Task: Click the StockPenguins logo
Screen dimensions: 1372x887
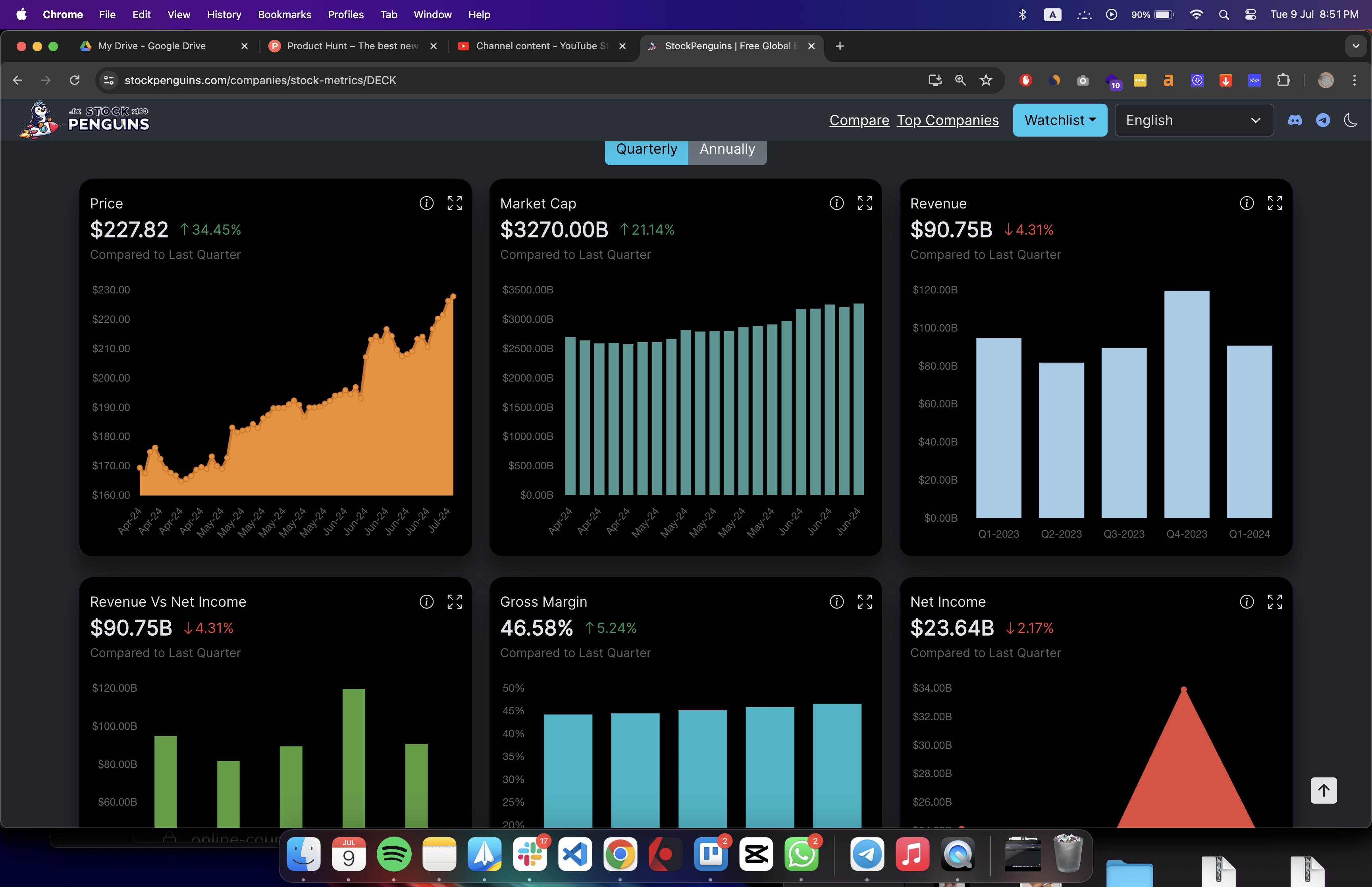Action: pos(84,120)
